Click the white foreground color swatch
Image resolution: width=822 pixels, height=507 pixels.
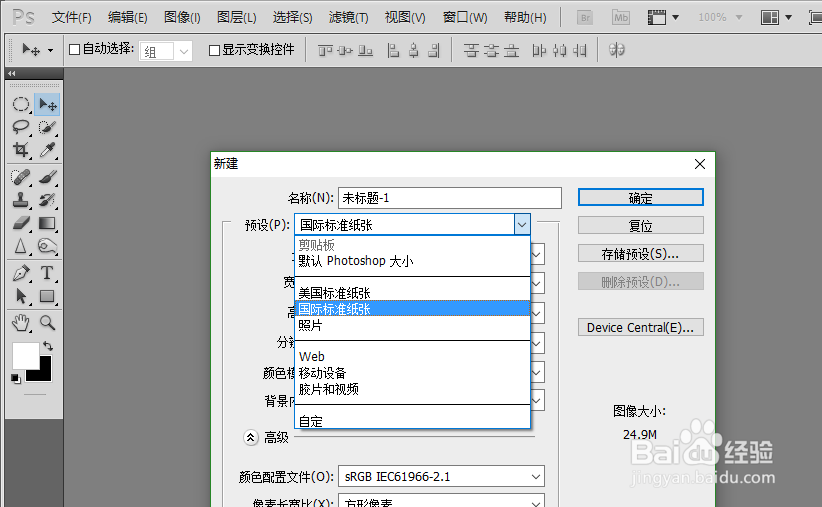(x=25, y=356)
